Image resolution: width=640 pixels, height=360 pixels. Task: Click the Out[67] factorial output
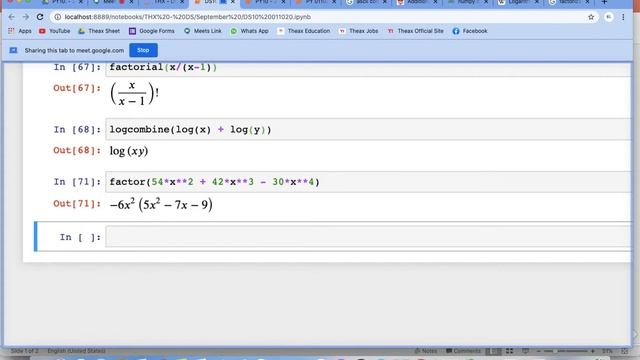tap(134, 93)
